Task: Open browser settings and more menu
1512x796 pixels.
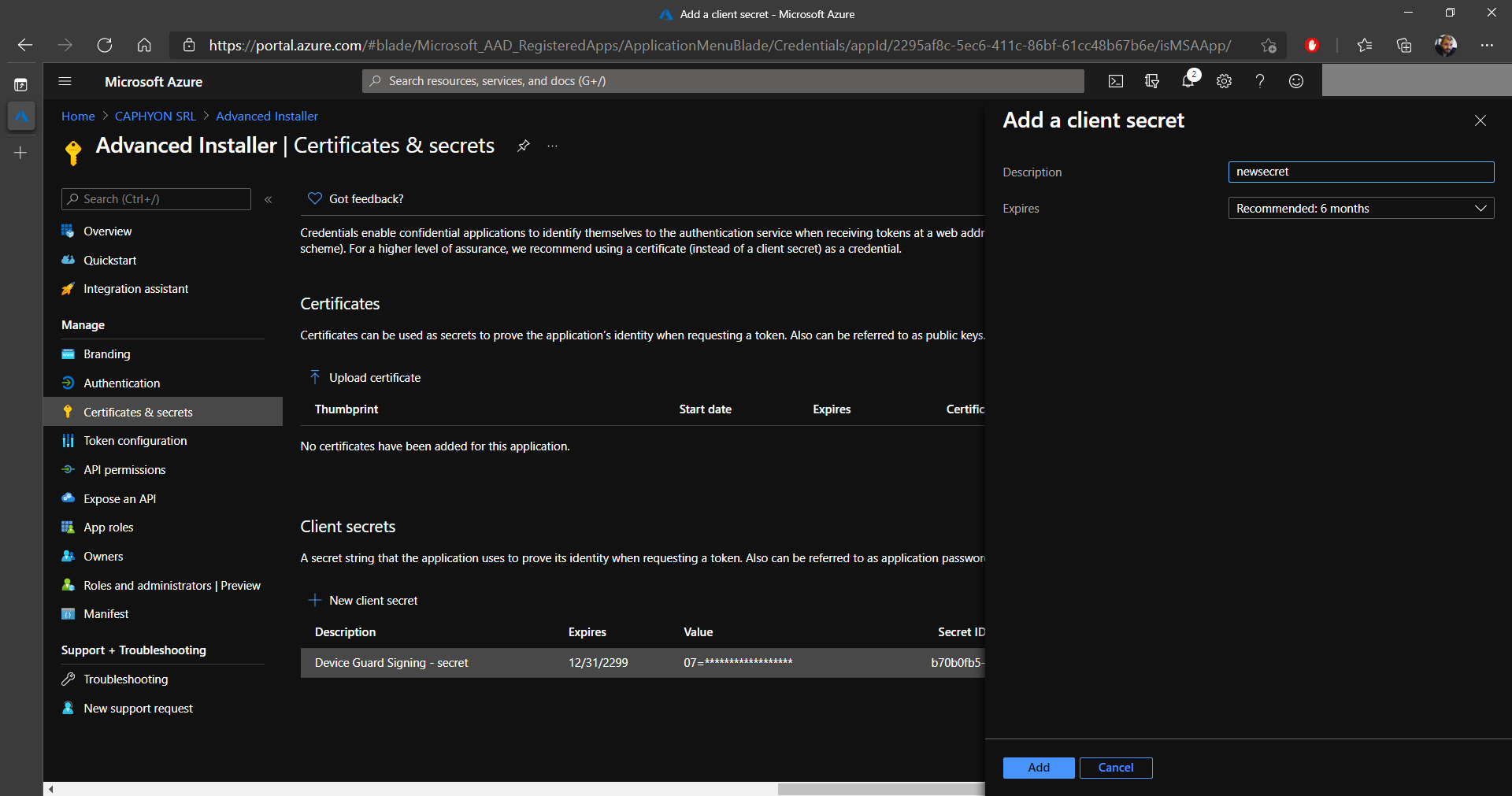Action: click(x=1487, y=45)
